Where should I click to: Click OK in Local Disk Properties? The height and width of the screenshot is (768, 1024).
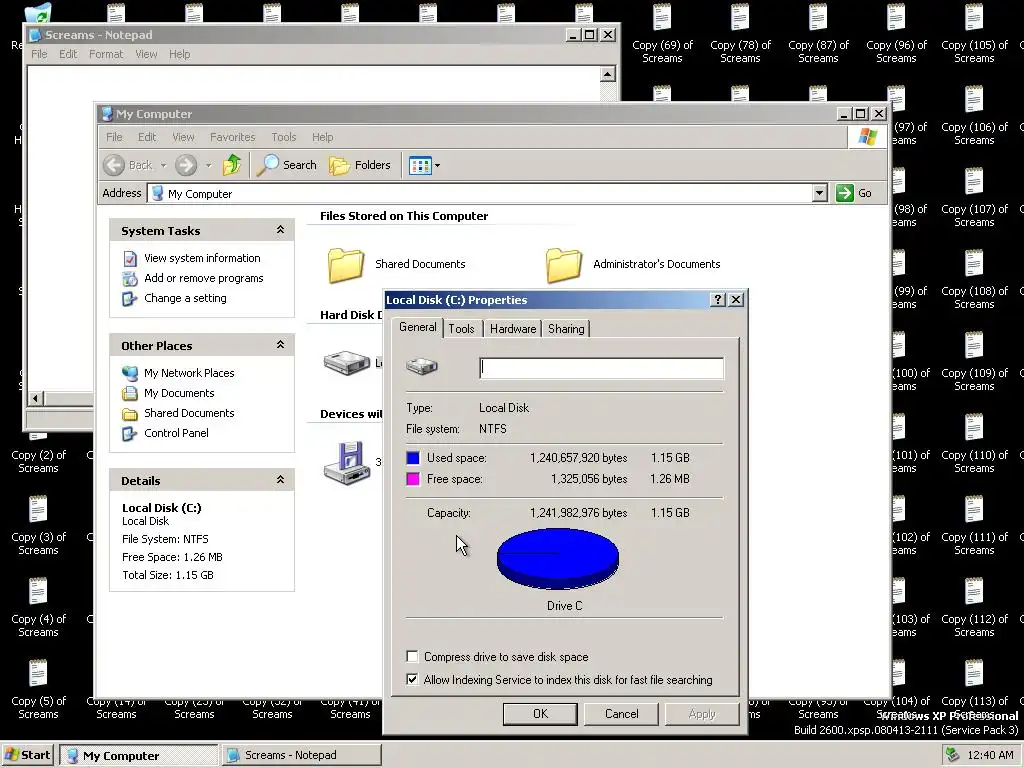tap(540, 714)
